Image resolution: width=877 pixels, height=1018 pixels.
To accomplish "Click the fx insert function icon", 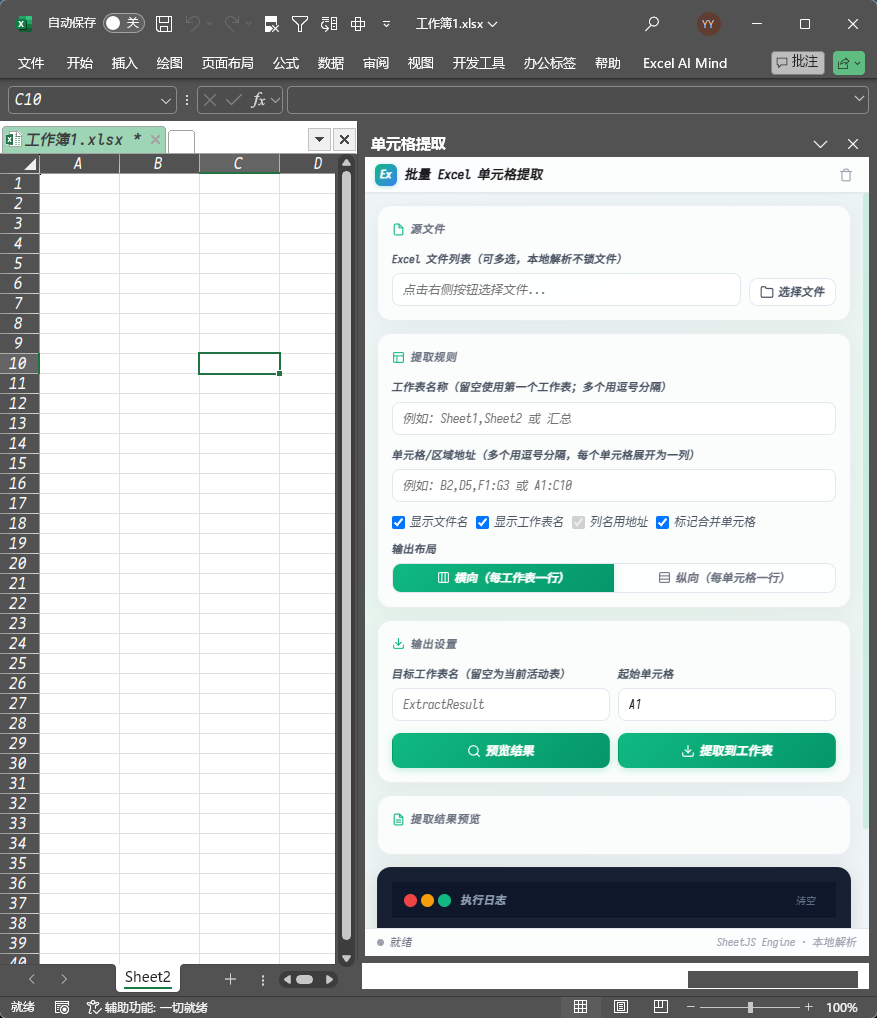I will point(258,100).
